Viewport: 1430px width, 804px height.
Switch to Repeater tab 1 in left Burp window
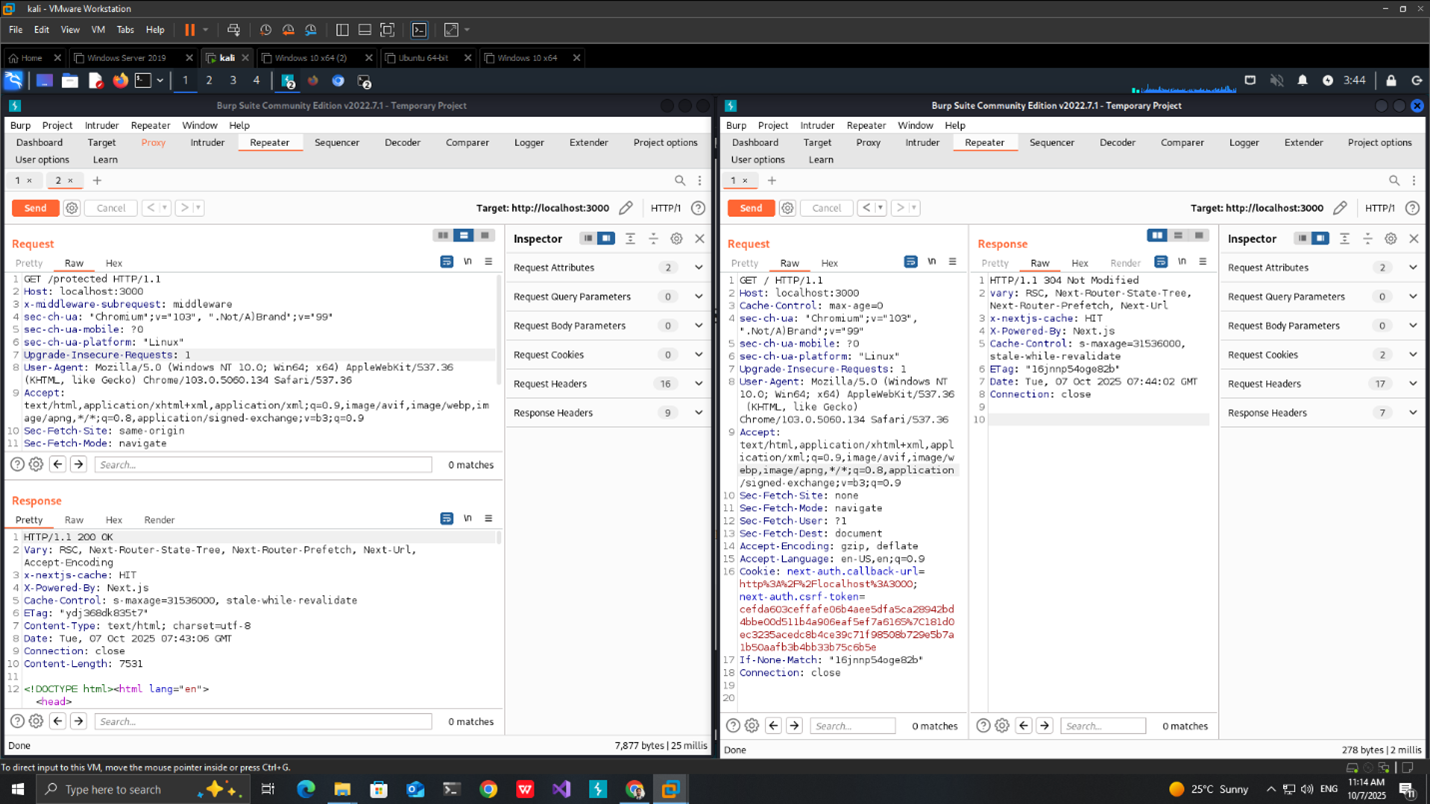tap(24, 181)
